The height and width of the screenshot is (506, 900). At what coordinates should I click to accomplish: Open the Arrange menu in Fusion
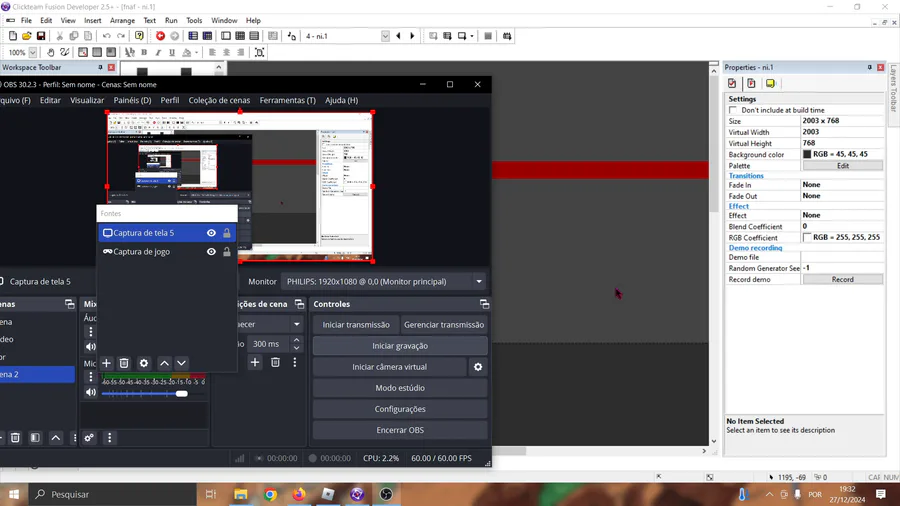pyautogui.click(x=122, y=20)
